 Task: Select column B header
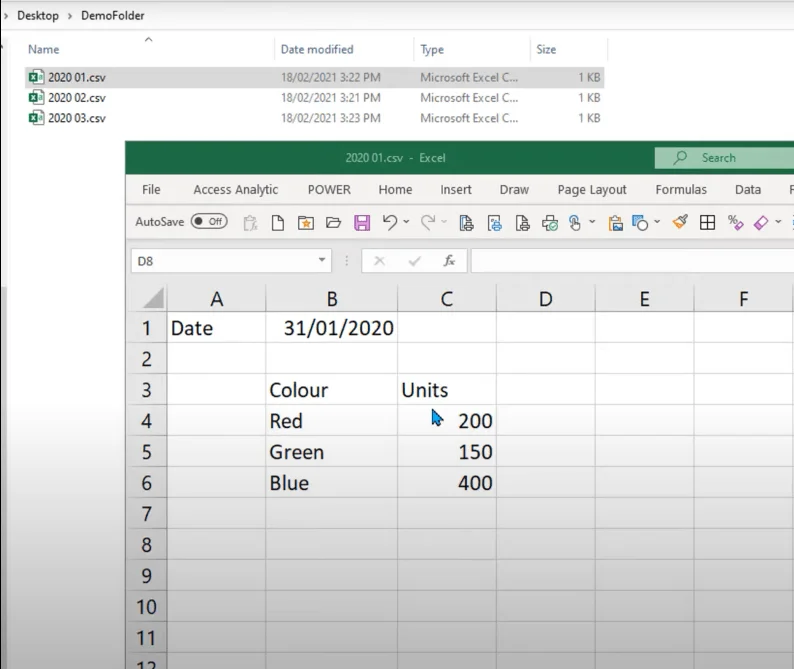[x=332, y=299]
